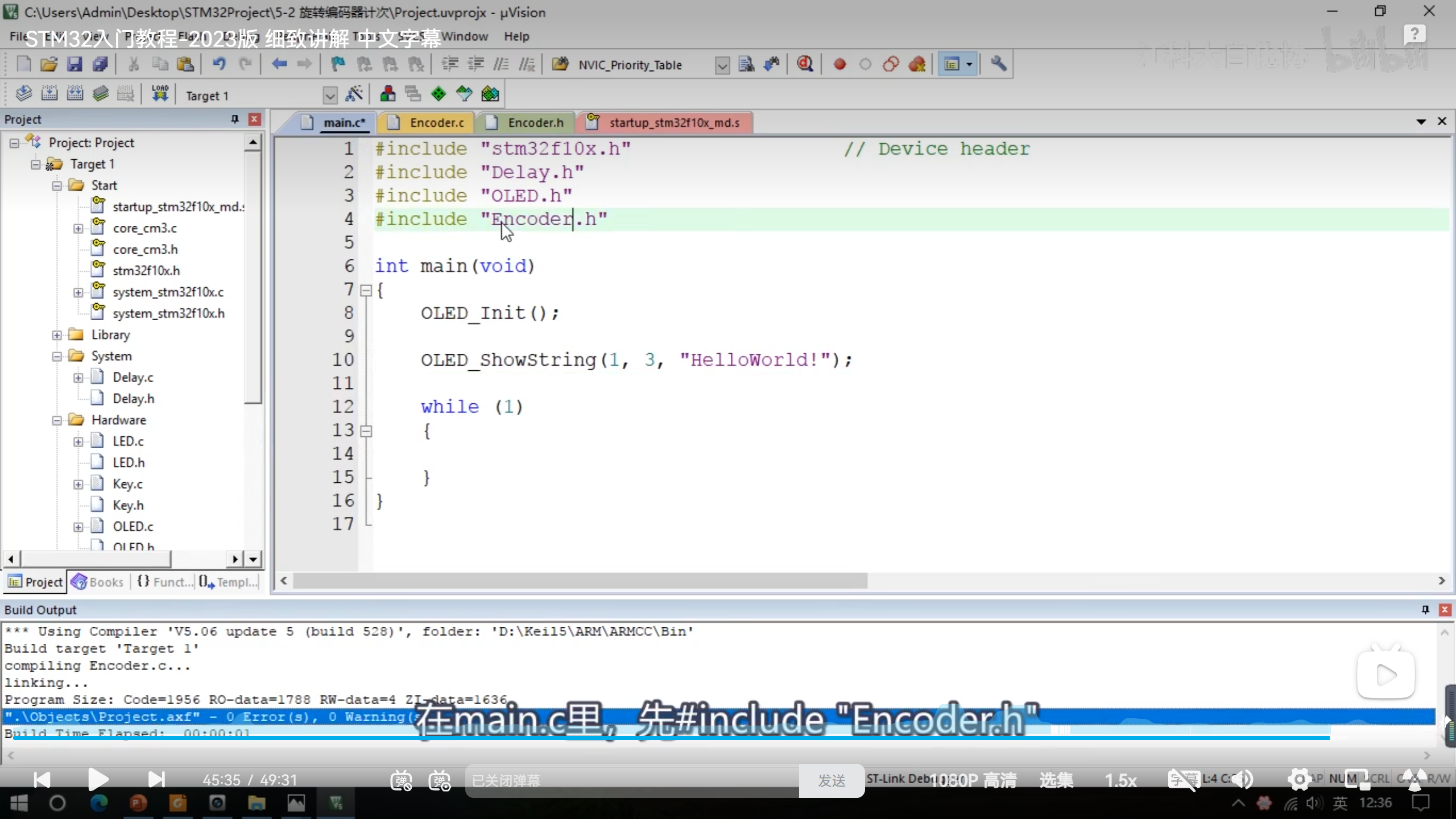1456x819 pixels.
Task: Open the Help menu
Action: click(x=516, y=36)
